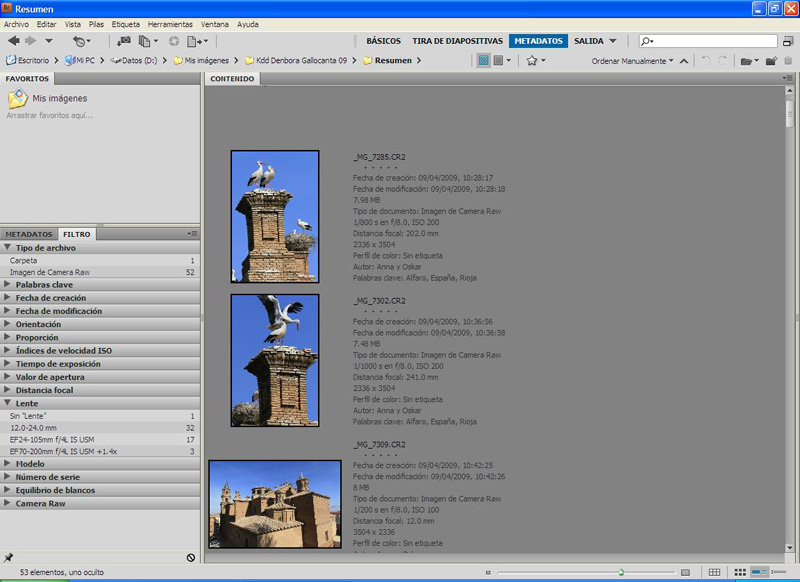Toggle Carpeta file type filter
800x582 pixels.
[100, 260]
